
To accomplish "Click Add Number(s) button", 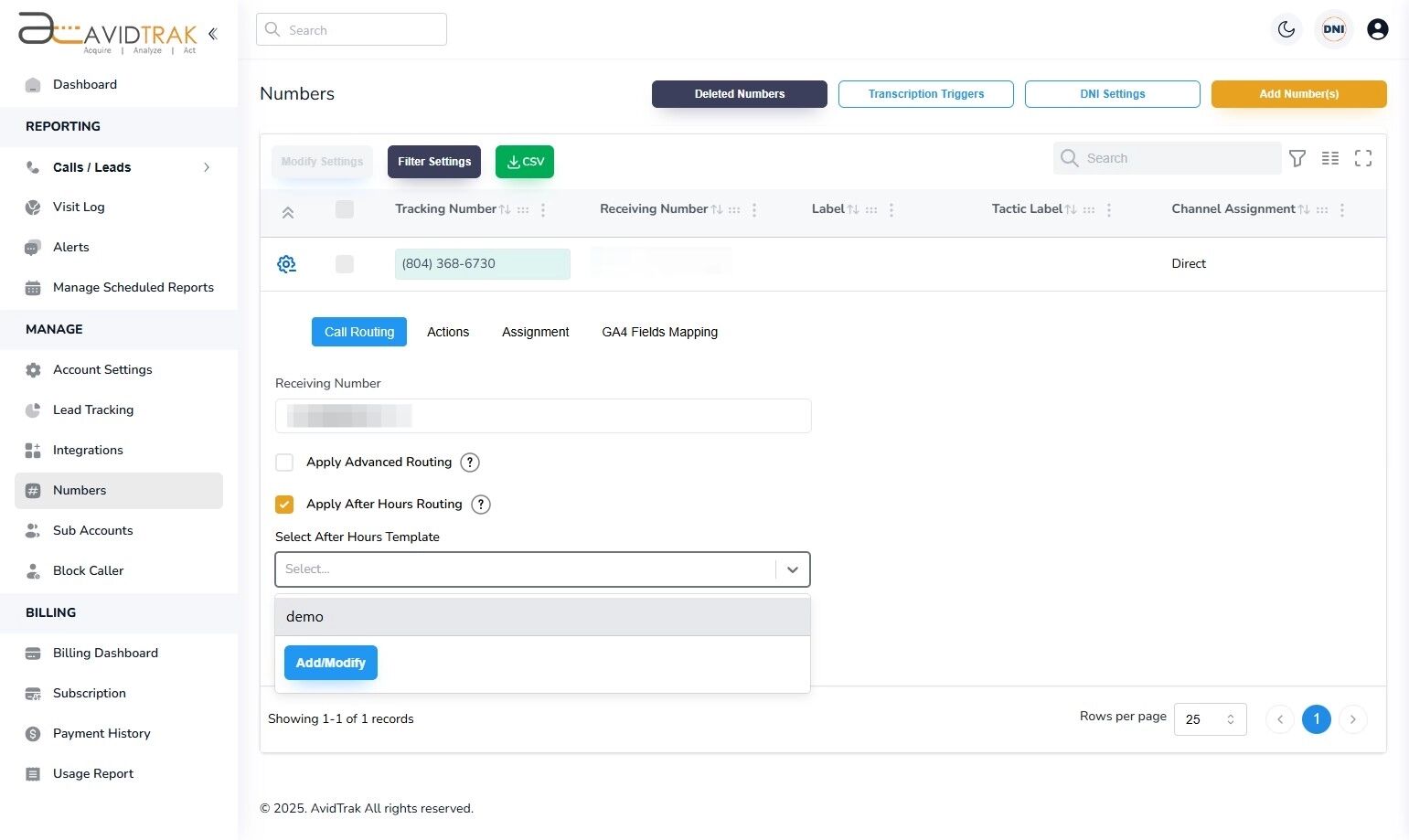I will (1299, 94).
